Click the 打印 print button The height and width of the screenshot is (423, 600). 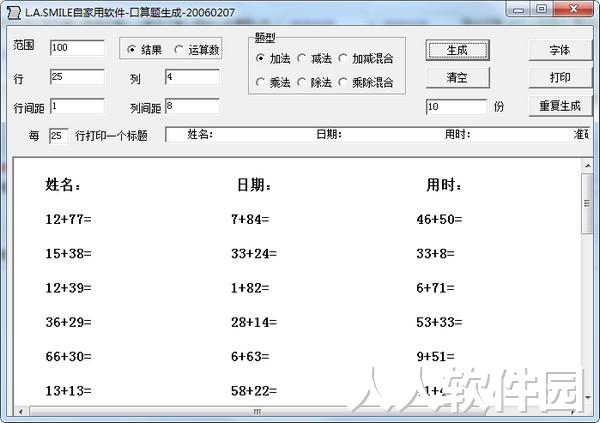[560, 78]
